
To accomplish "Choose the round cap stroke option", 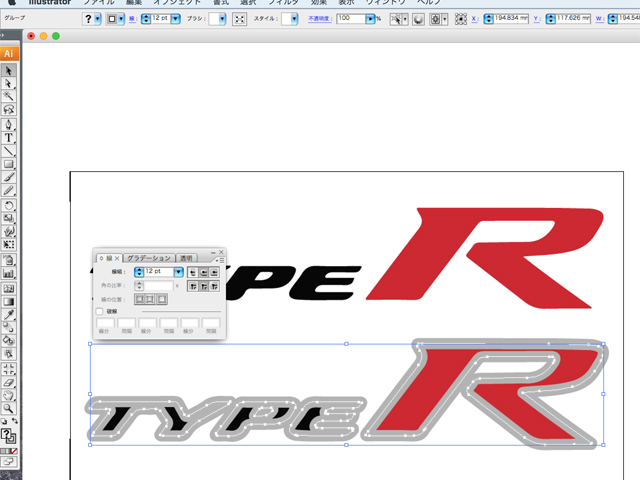I will 204,273.
